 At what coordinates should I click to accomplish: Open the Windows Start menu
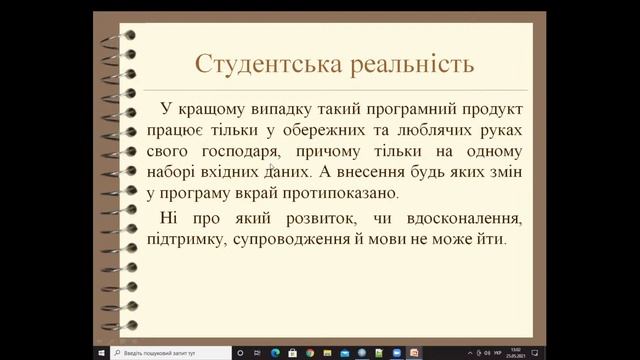[x=101, y=353]
